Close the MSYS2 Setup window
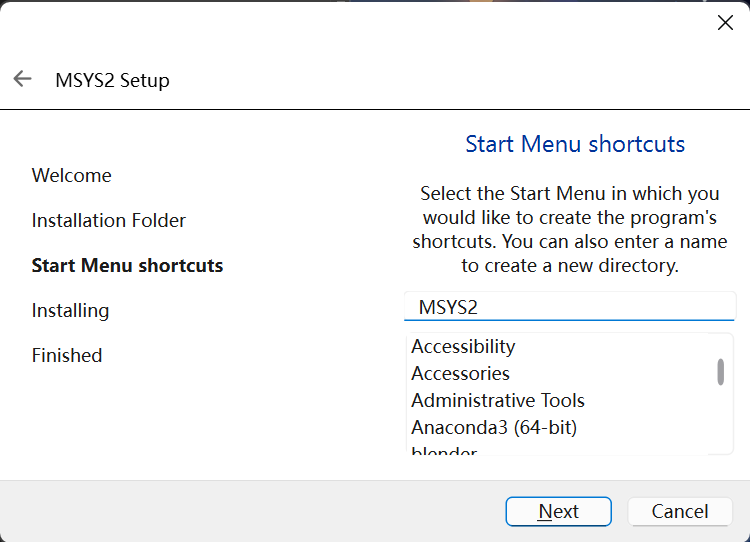Viewport: 750px width, 542px height. pos(725,23)
